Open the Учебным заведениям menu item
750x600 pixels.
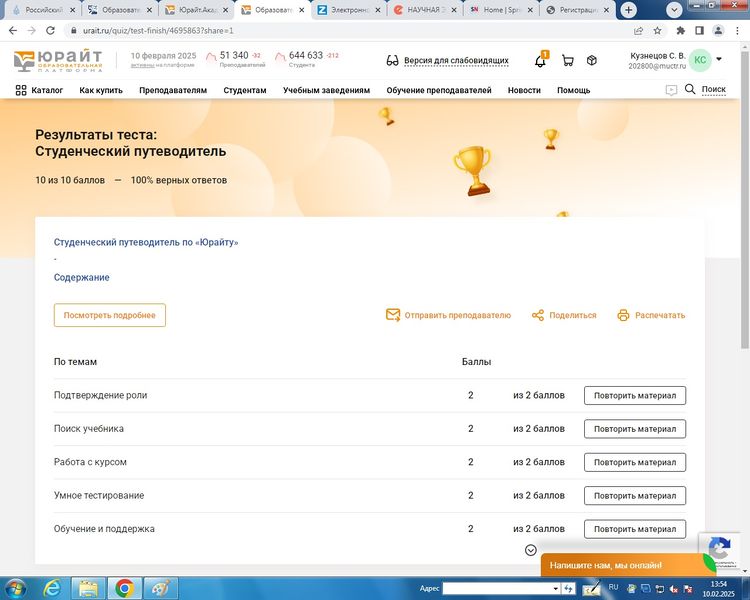326,90
